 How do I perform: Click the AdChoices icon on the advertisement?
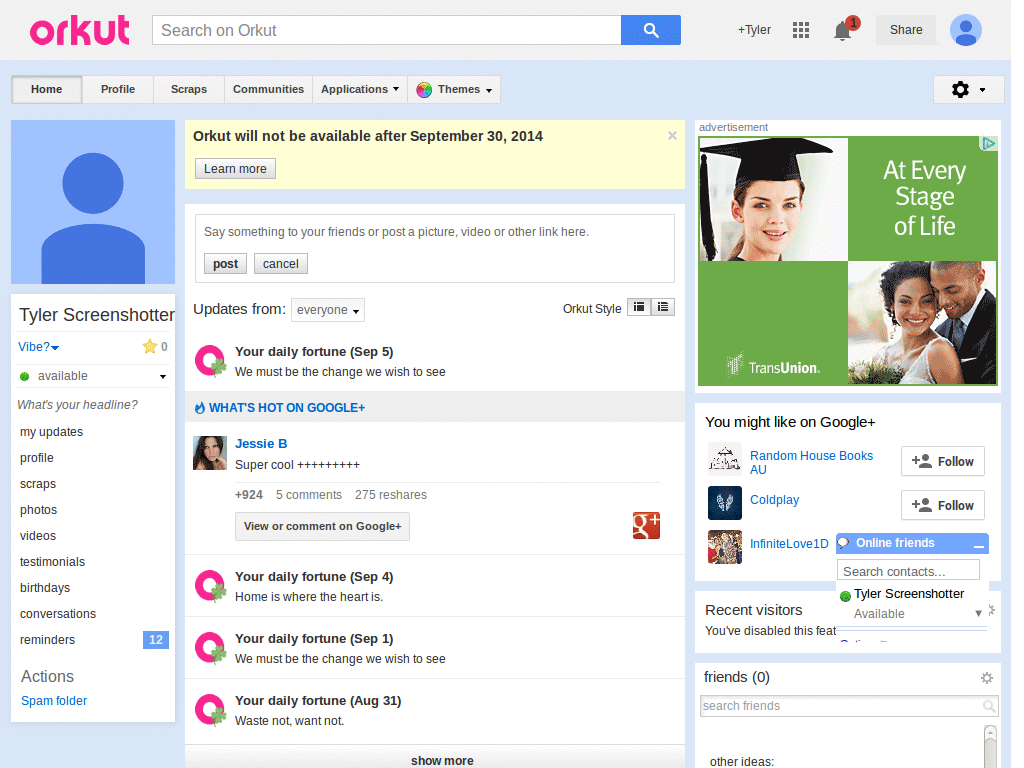coord(989,144)
